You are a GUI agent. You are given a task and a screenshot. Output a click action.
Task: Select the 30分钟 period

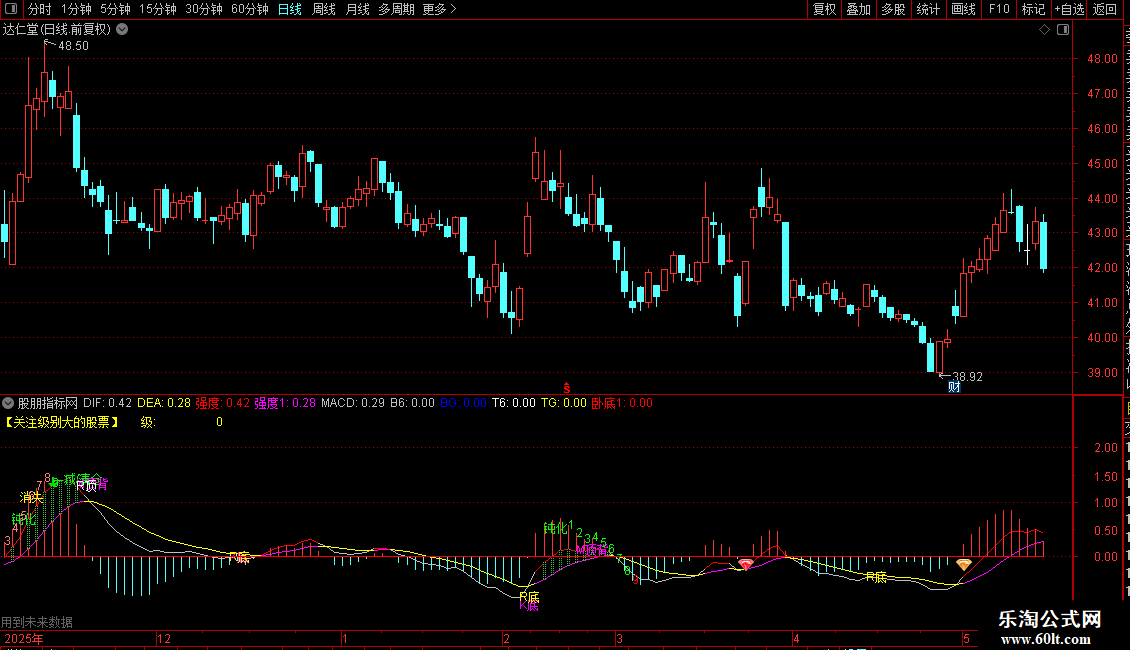pos(203,9)
